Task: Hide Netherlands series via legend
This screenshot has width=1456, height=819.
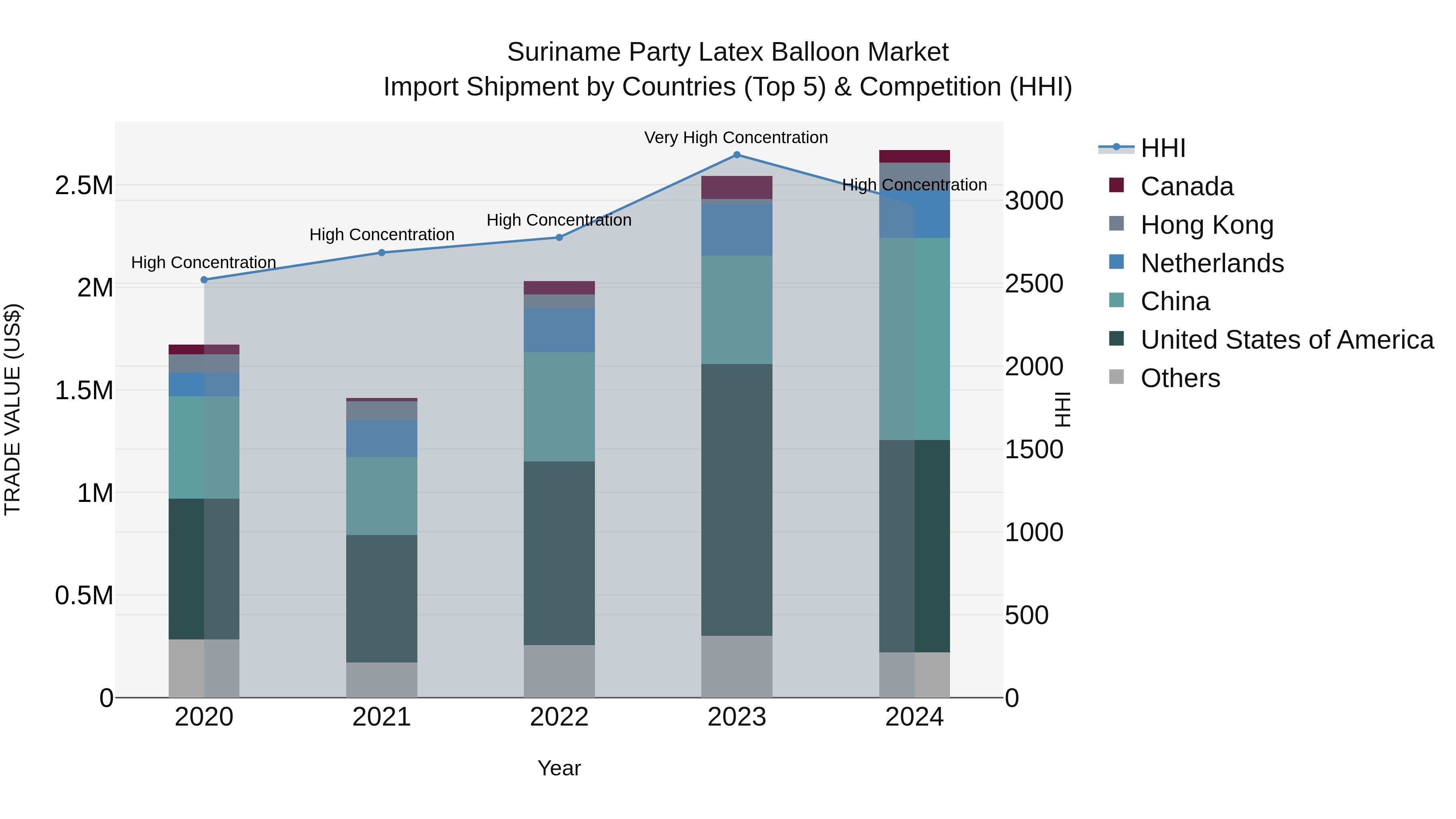Action: click(1196, 263)
